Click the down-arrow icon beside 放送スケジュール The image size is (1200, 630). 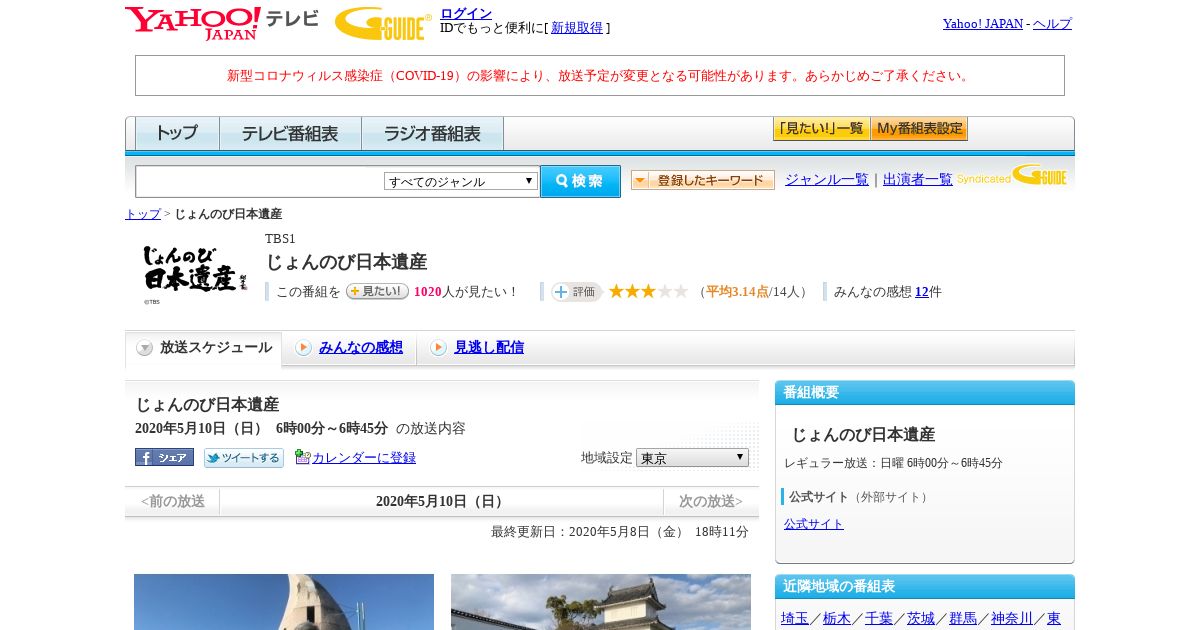[145, 348]
